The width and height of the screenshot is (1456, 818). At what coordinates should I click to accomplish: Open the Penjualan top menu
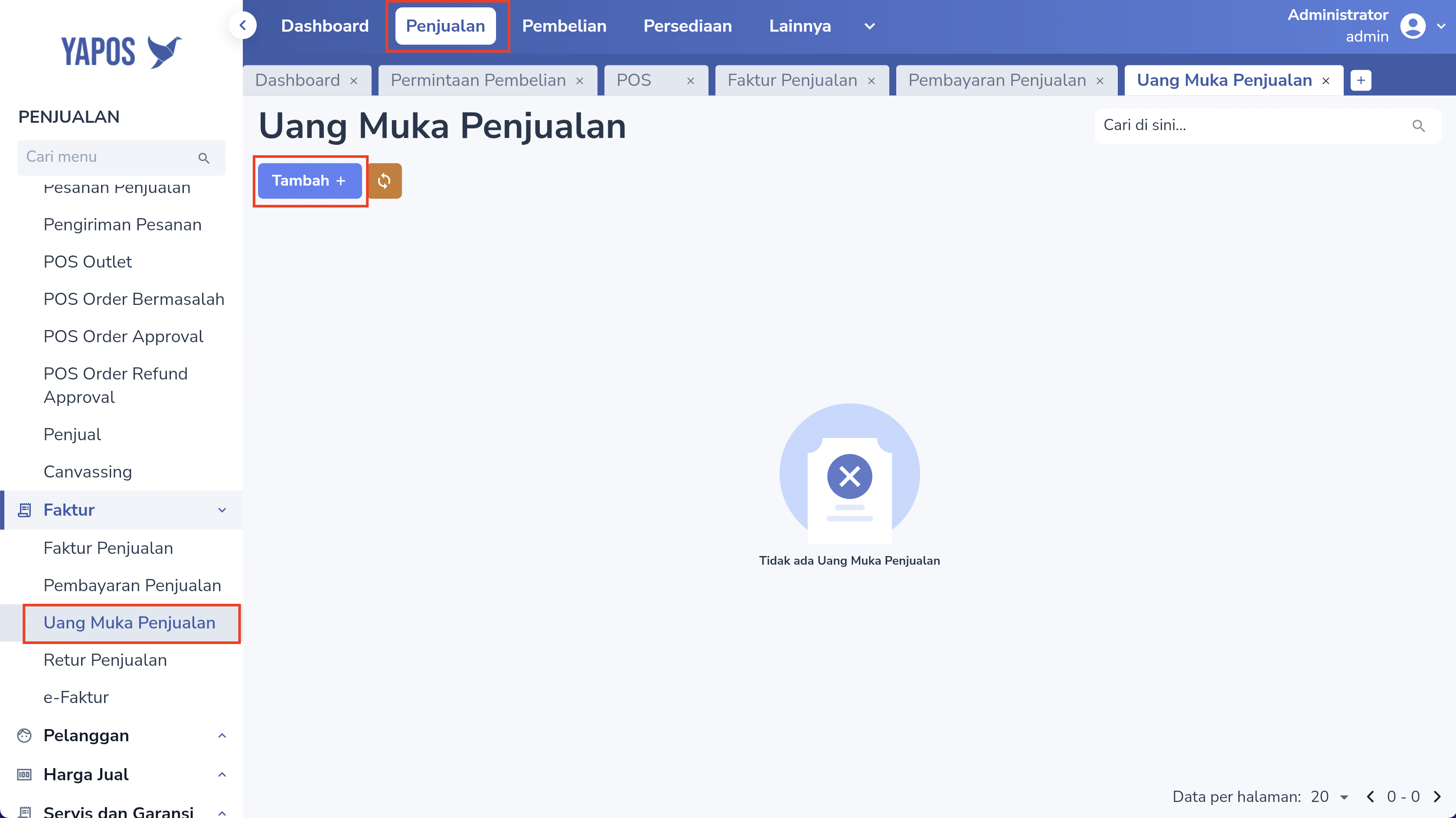click(445, 26)
